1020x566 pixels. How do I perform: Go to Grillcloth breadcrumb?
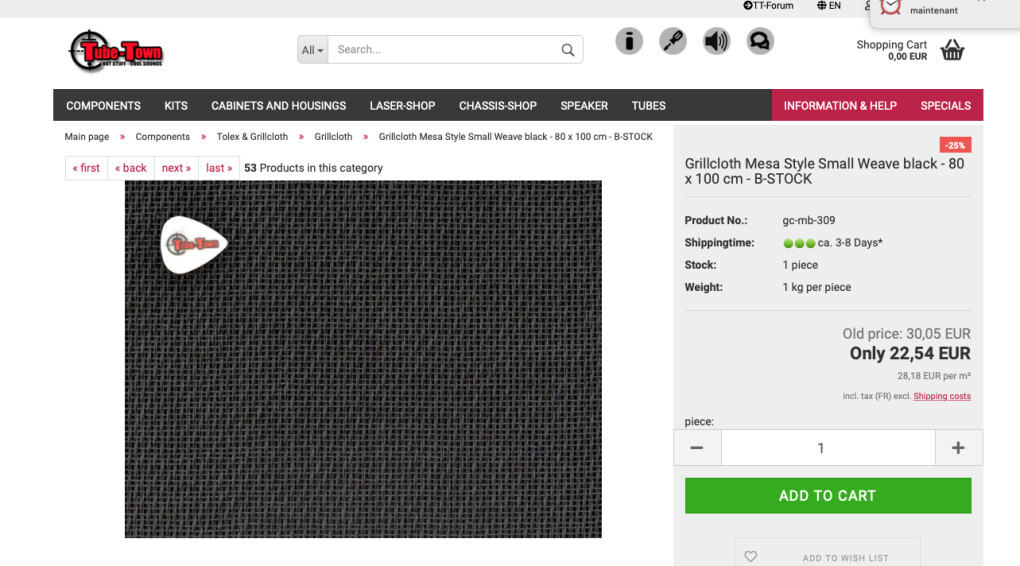point(333,137)
